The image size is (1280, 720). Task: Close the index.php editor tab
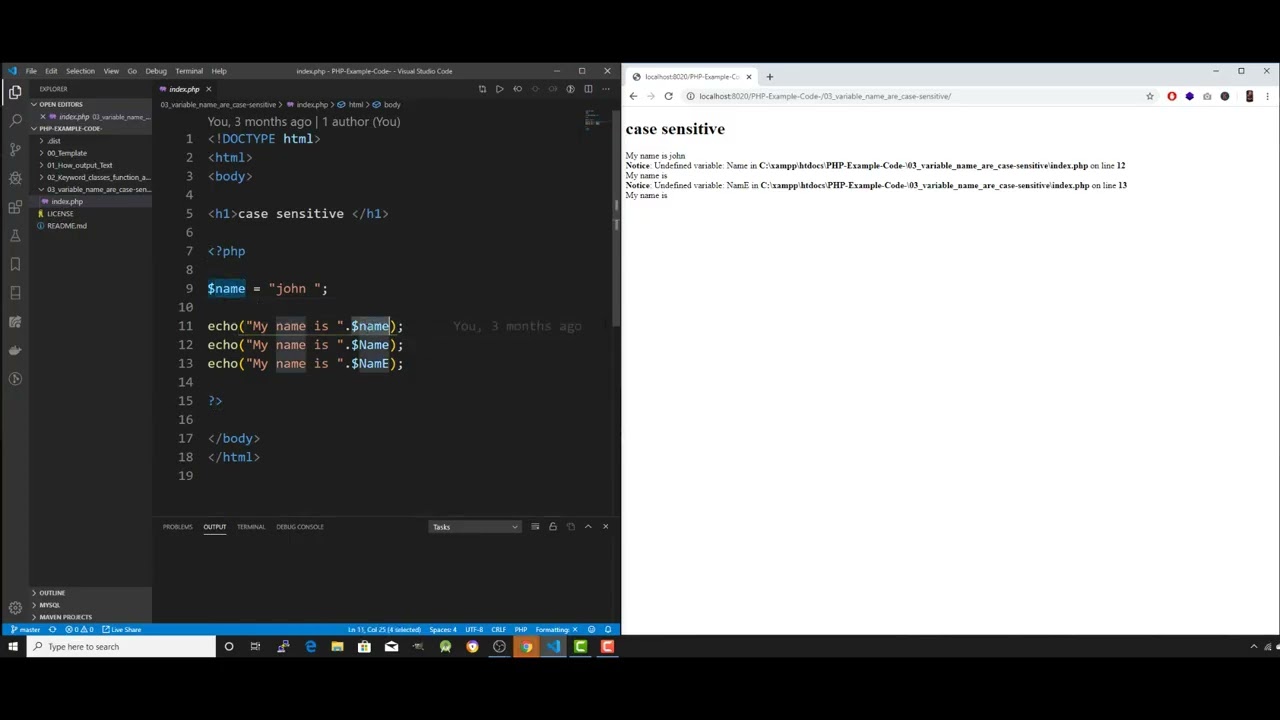(x=208, y=89)
